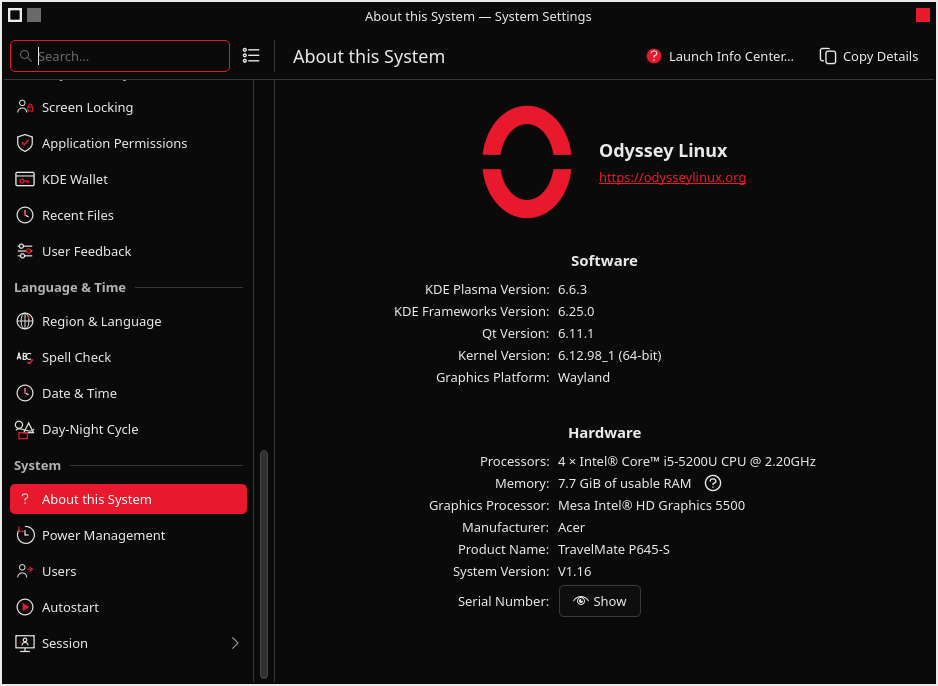Close the System Settings window
Viewport: 938px width, 686px height.
tap(922, 15)
